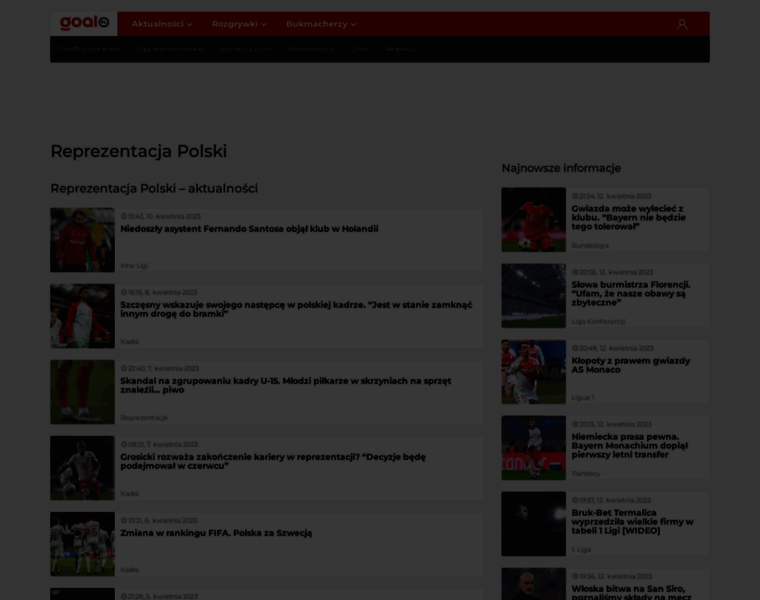
Task: Read the U-15 scandal article
Action: coord(285,385)
